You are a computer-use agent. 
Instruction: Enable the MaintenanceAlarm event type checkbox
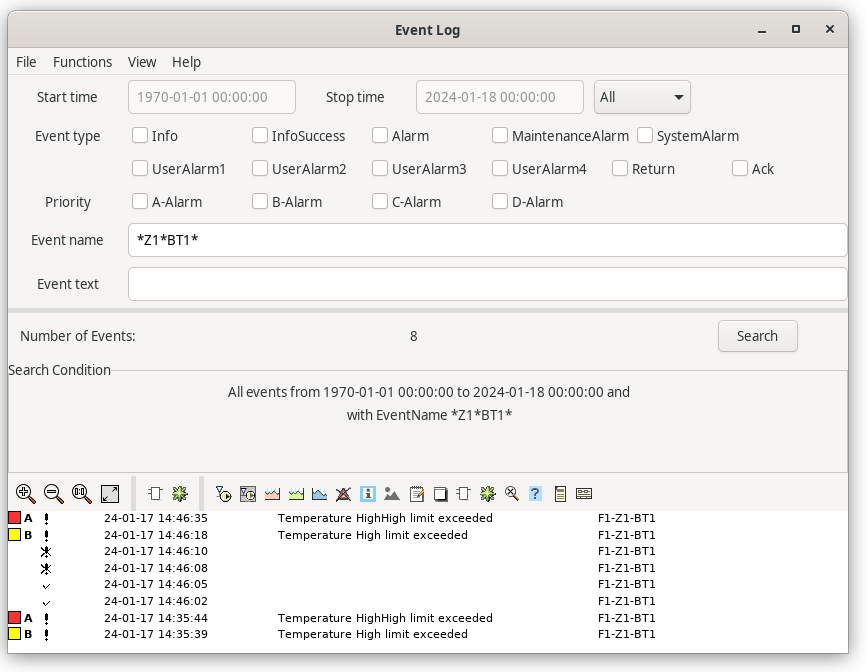[500, 136]
